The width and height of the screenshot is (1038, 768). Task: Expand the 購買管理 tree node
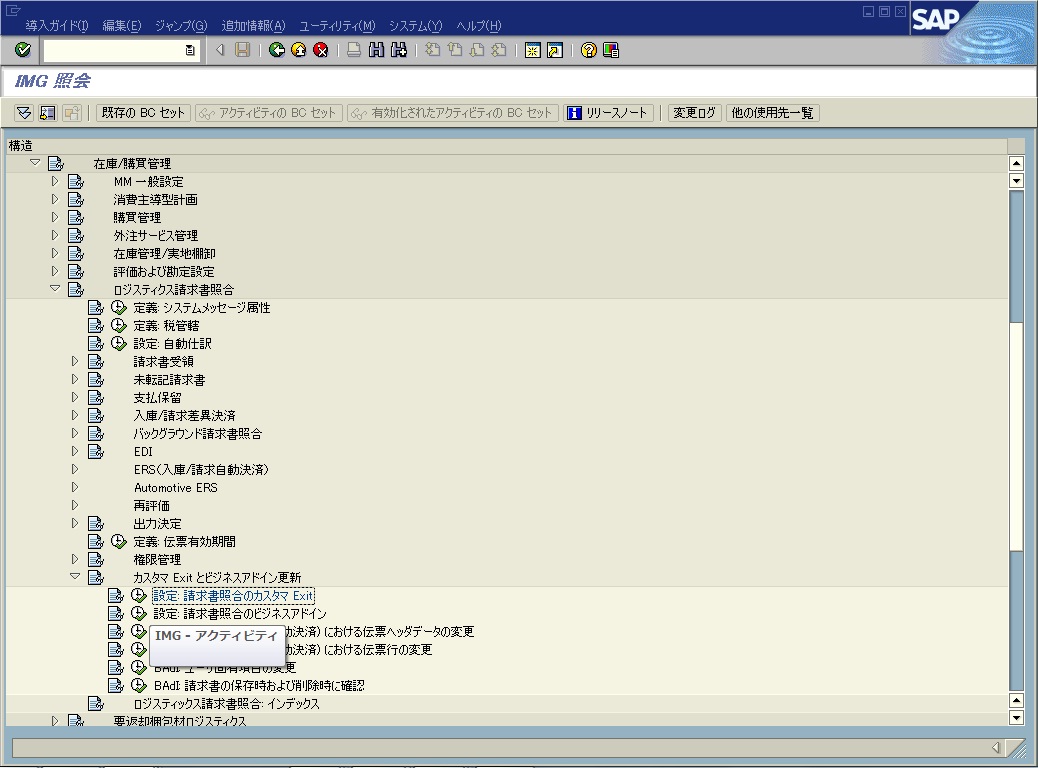click(56, 218)
